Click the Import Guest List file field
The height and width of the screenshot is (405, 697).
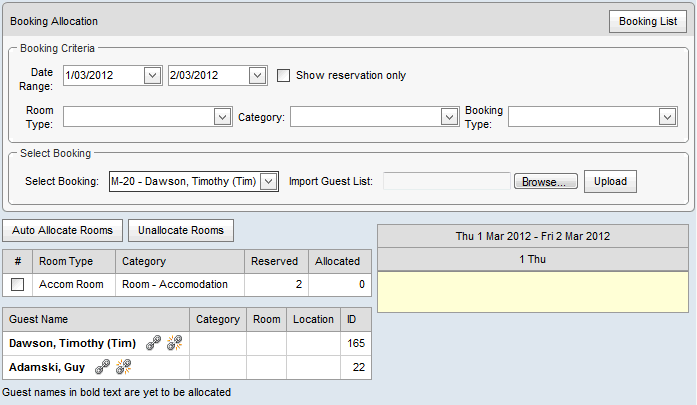[x=447, y=181]
